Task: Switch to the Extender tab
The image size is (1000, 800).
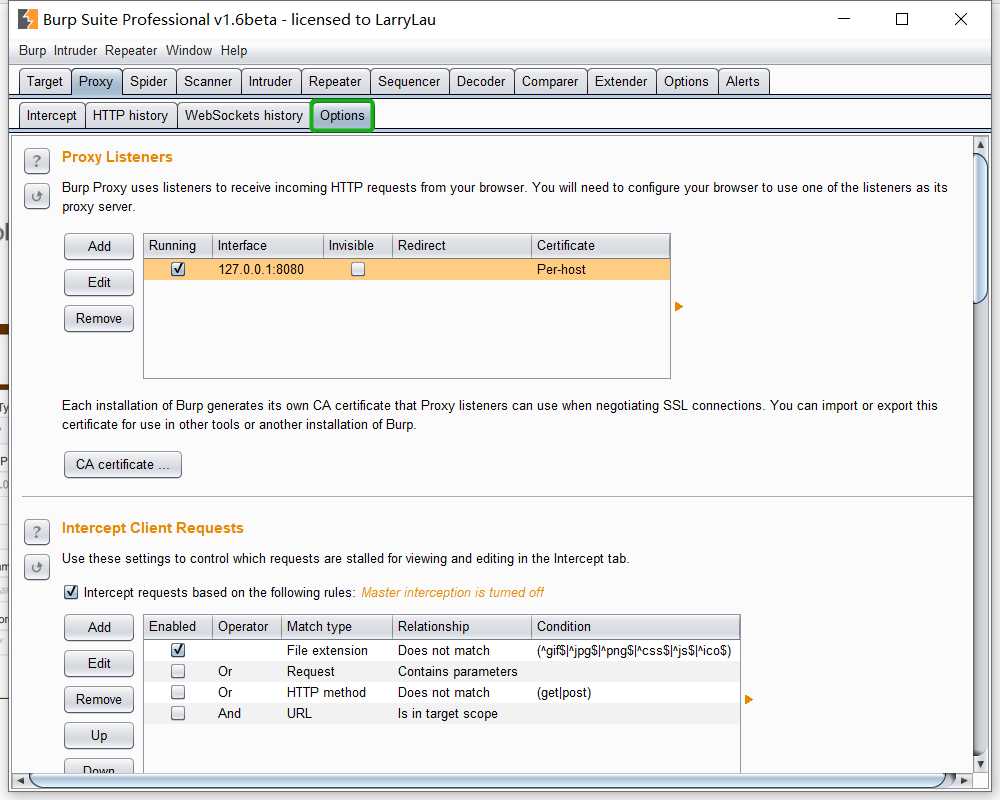Action: coord(621,82)
